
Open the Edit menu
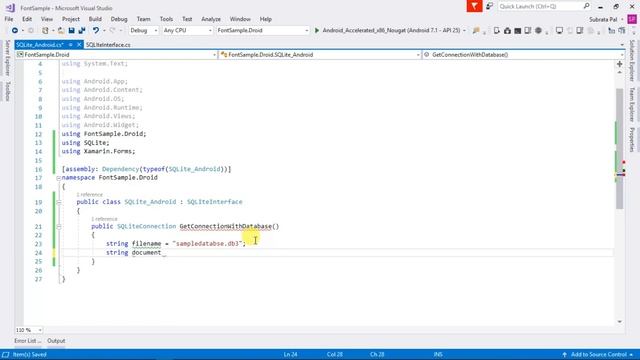(x=27, y=19)
